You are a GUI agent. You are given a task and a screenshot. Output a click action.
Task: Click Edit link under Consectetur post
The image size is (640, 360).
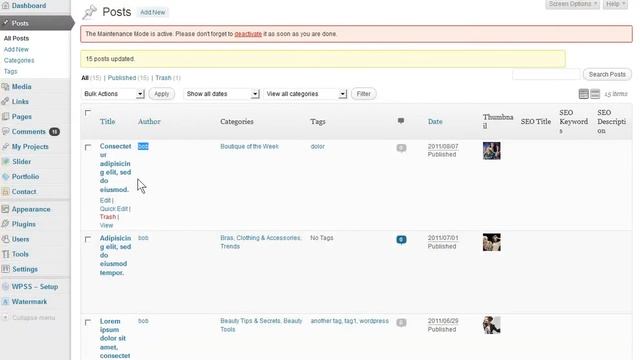[x=105, y=200]
